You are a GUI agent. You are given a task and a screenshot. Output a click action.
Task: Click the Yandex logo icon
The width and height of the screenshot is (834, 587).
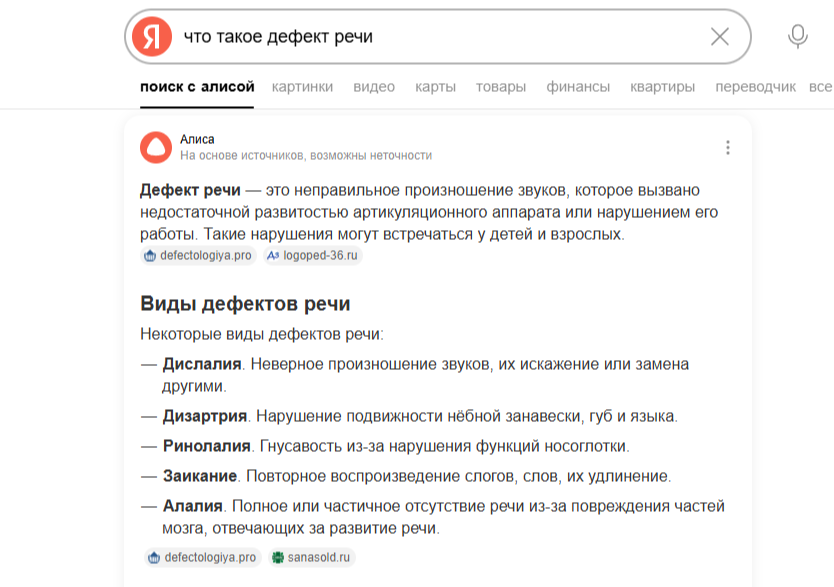coord(152,36)
